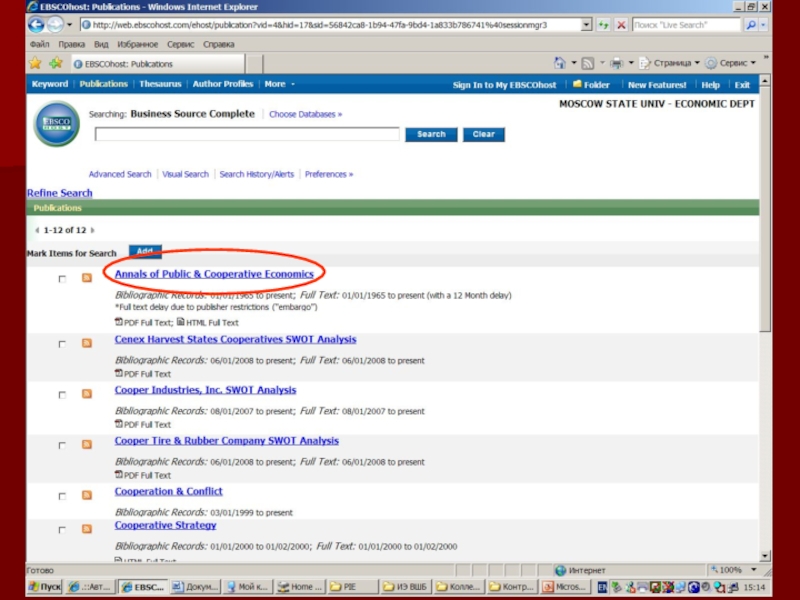Image resolution: width=800 pixels, height=600 pixels.
Task: Check the box for Annals of Public & Cooperative Economics
Action: 62,279
